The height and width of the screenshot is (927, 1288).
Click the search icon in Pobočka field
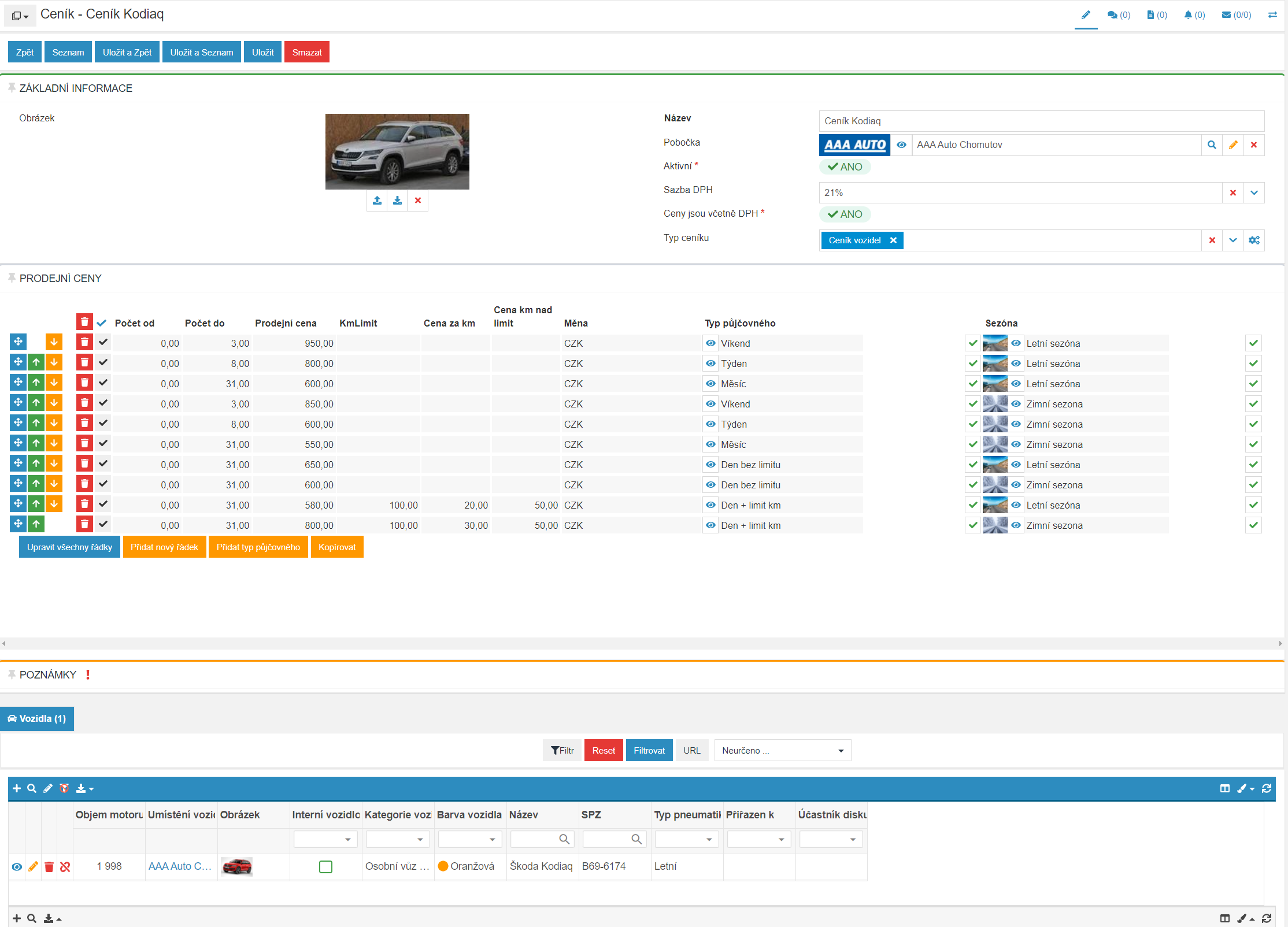click(x=1212, y=145)
